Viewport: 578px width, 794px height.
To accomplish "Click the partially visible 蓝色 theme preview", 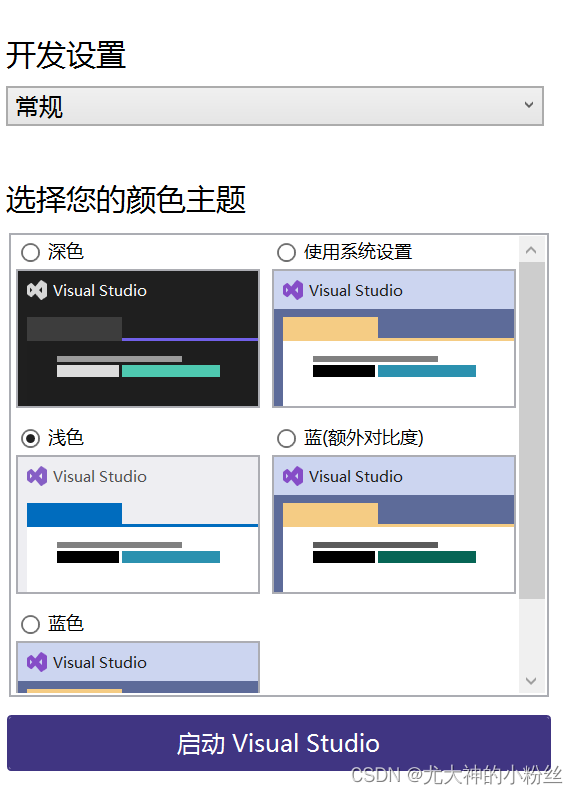I will pyautogui.click(x=138, y=667).
